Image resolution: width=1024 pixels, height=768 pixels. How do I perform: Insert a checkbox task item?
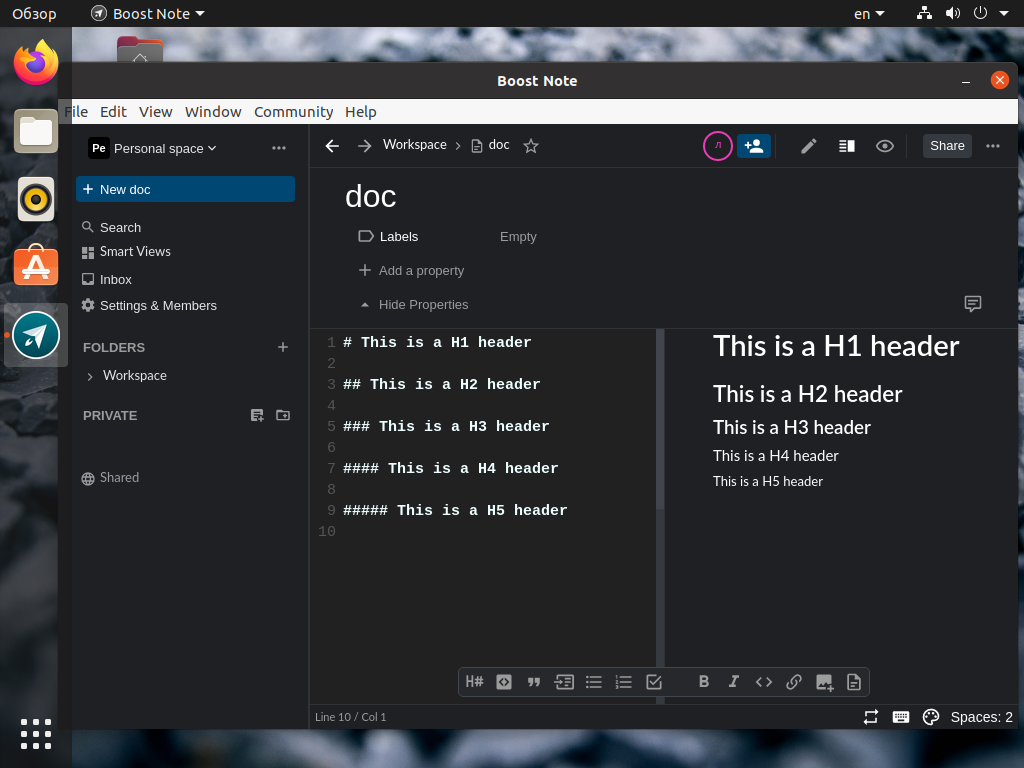tap(654, 682)
